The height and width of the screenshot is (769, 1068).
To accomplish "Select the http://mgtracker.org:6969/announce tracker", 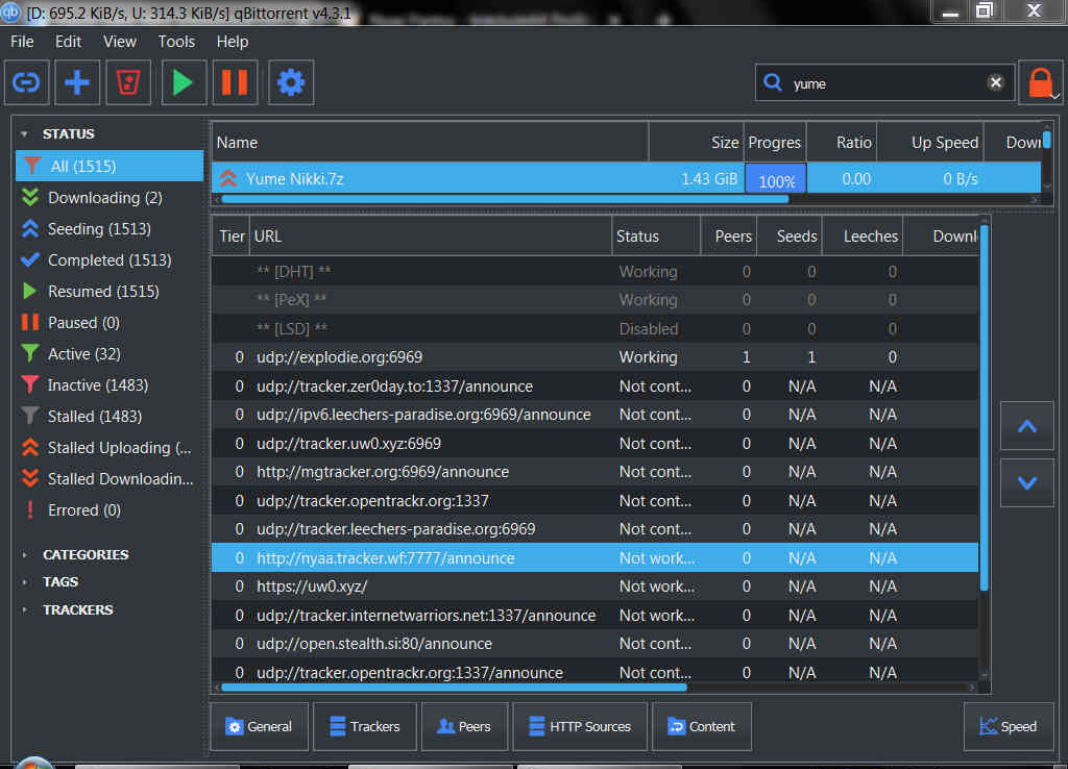I will tap(595, 472).
